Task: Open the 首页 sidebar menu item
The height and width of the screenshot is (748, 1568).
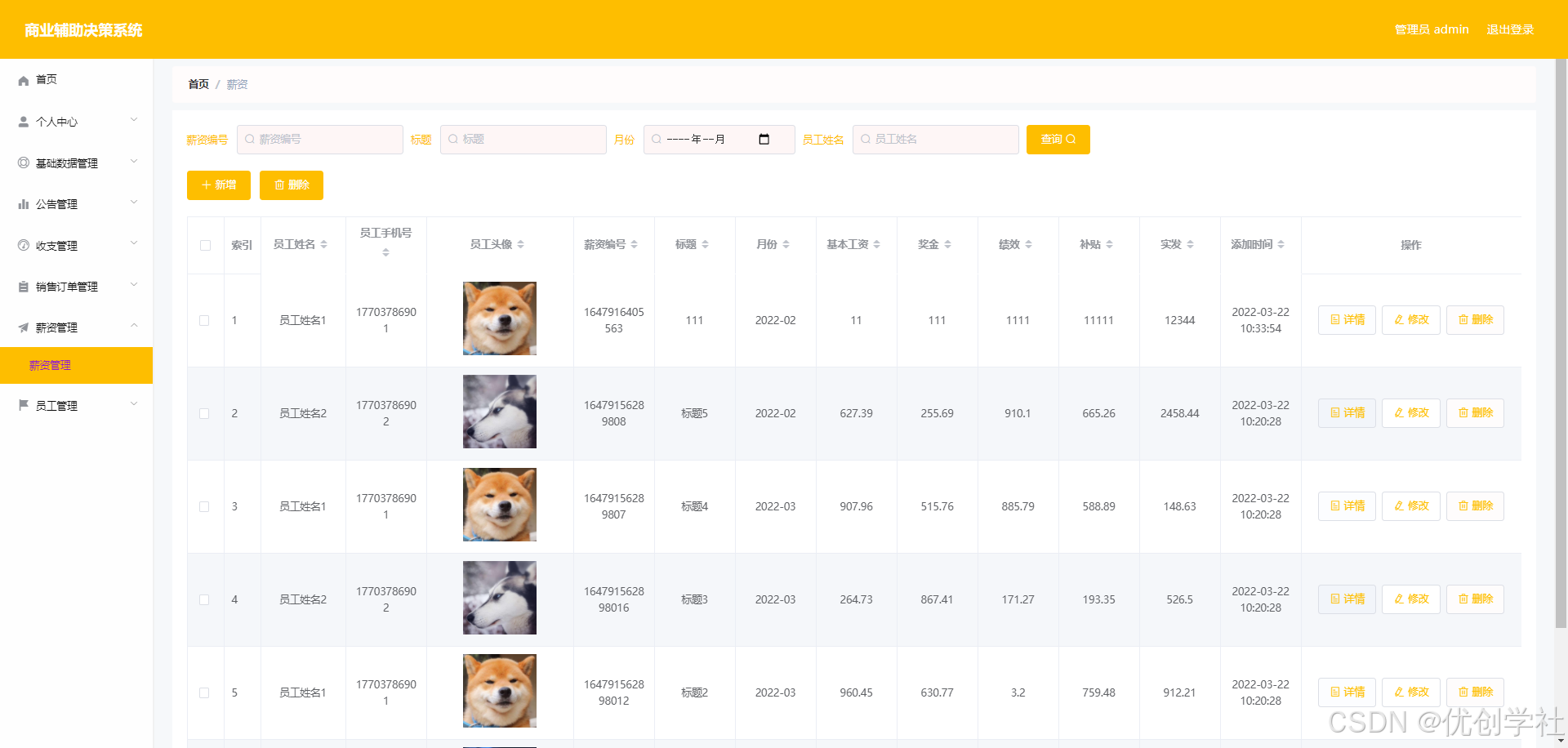Action: pyautogui.click(x=77, y=80)
